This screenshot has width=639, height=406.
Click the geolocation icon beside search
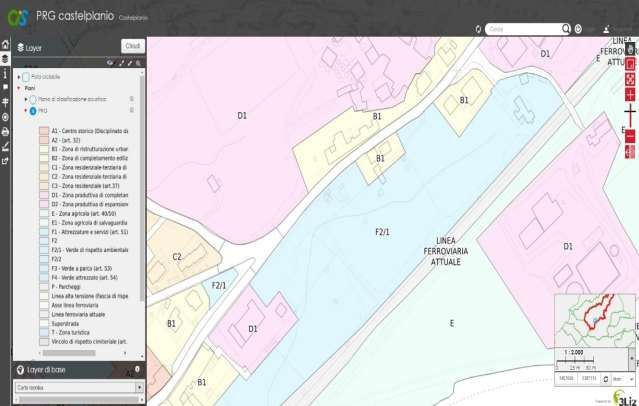pyautogui.click(x=578, y=29)
